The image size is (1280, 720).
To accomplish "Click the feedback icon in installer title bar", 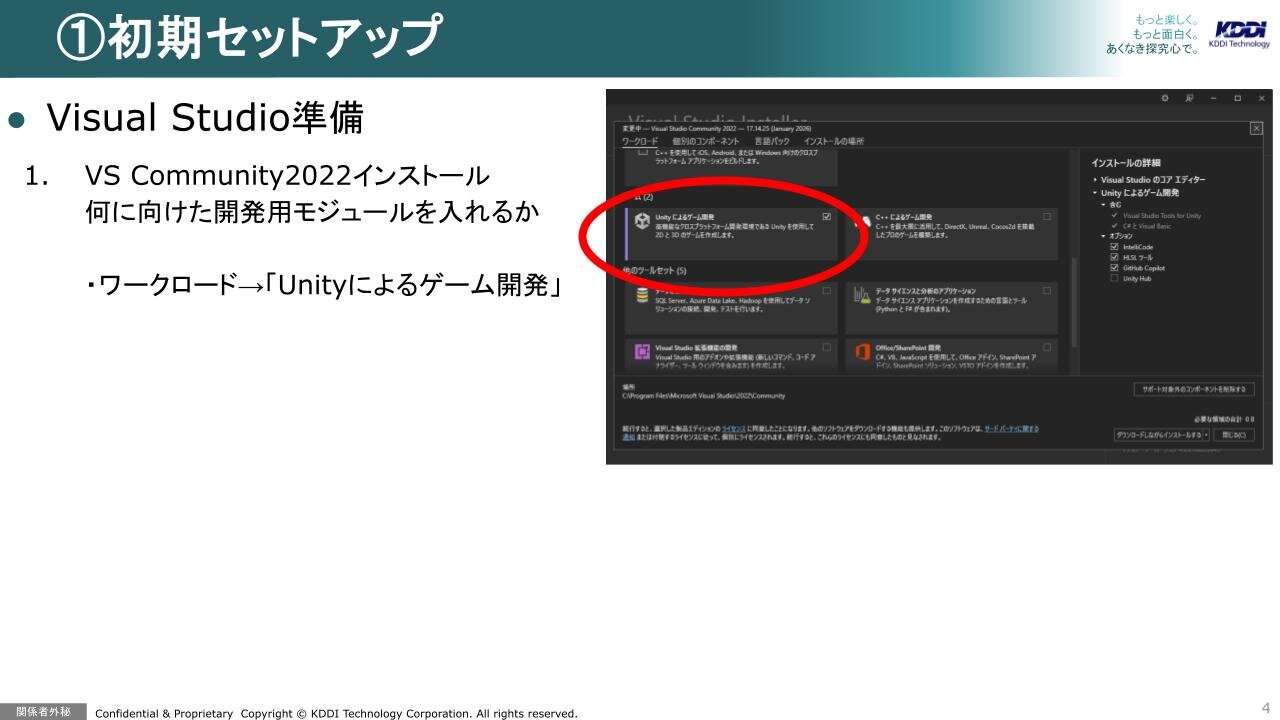I will click(1189, 98).
